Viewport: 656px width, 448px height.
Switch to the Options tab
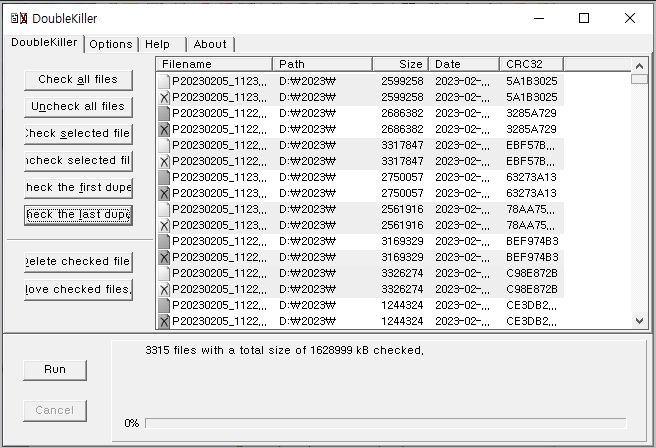pyautogui.click(x=111, y=44)
